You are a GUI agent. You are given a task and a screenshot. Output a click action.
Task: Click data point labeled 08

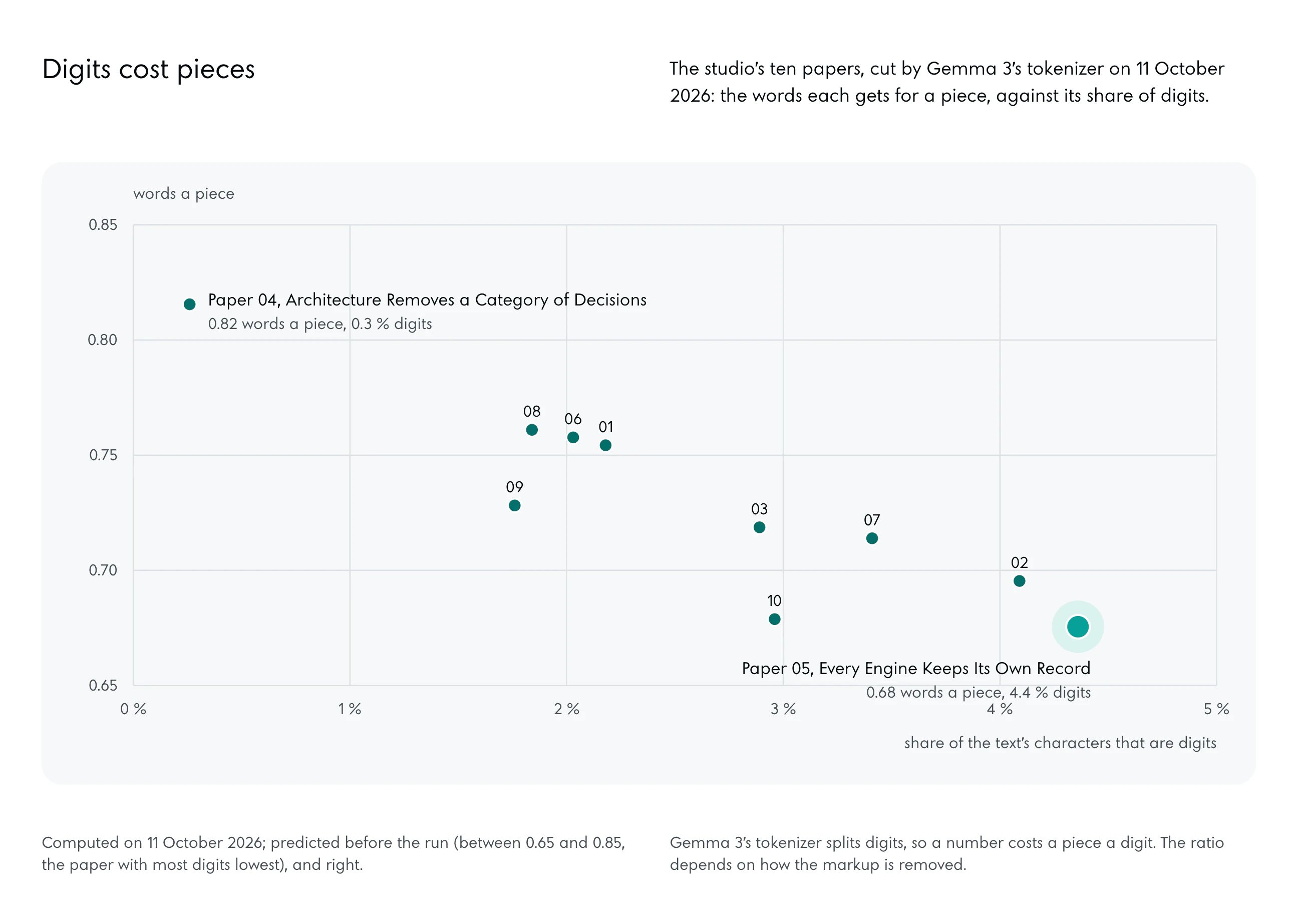(532, 430)
